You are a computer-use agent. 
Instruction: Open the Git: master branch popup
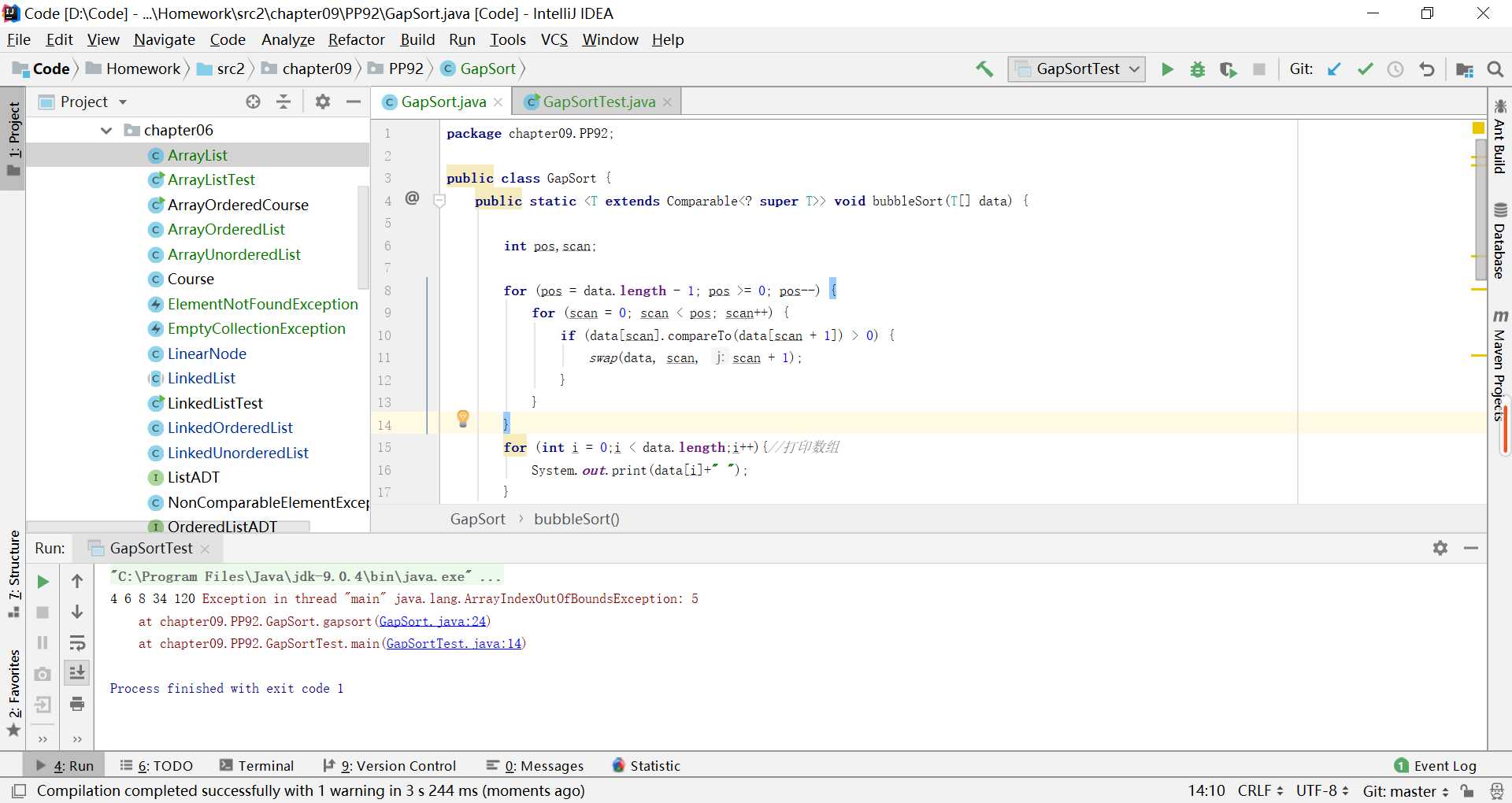1406,790
